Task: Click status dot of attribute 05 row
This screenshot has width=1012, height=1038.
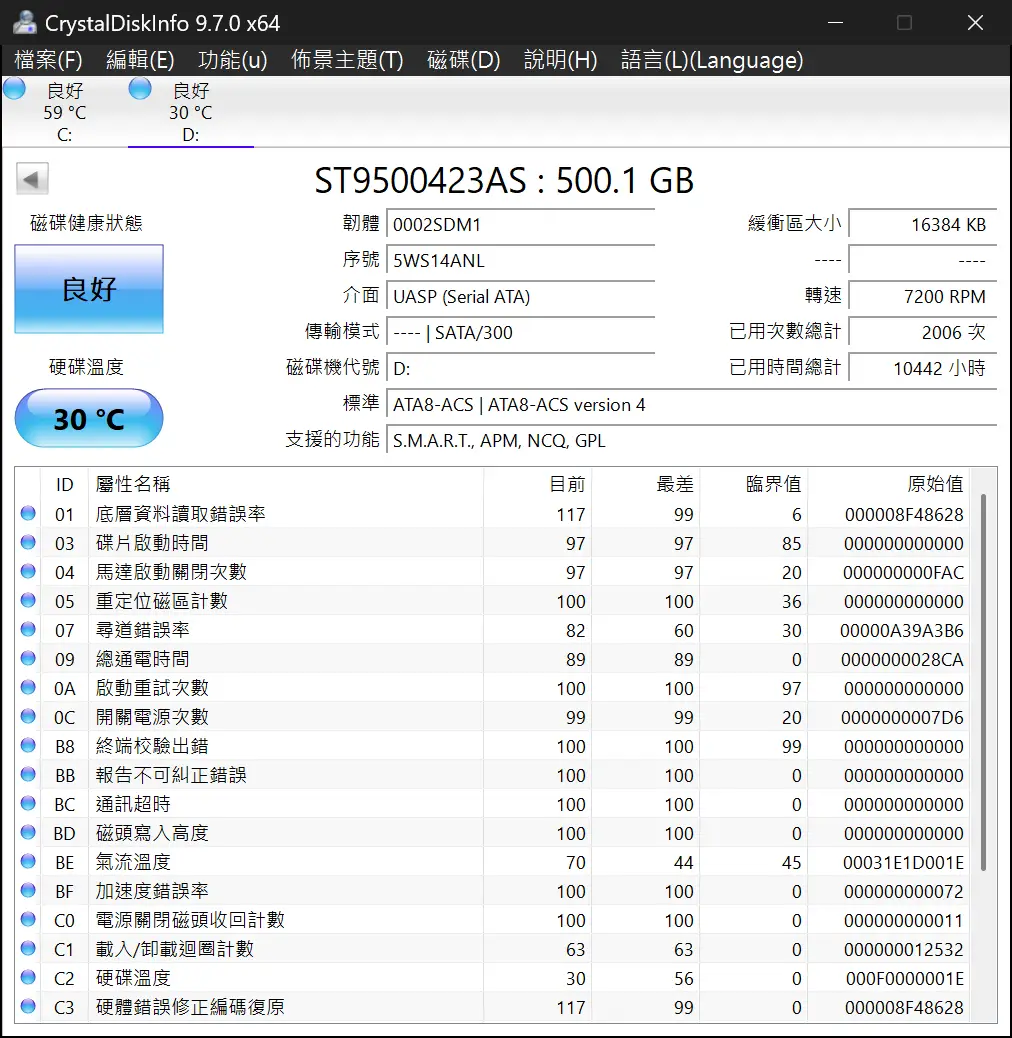Action: point(28,600)
